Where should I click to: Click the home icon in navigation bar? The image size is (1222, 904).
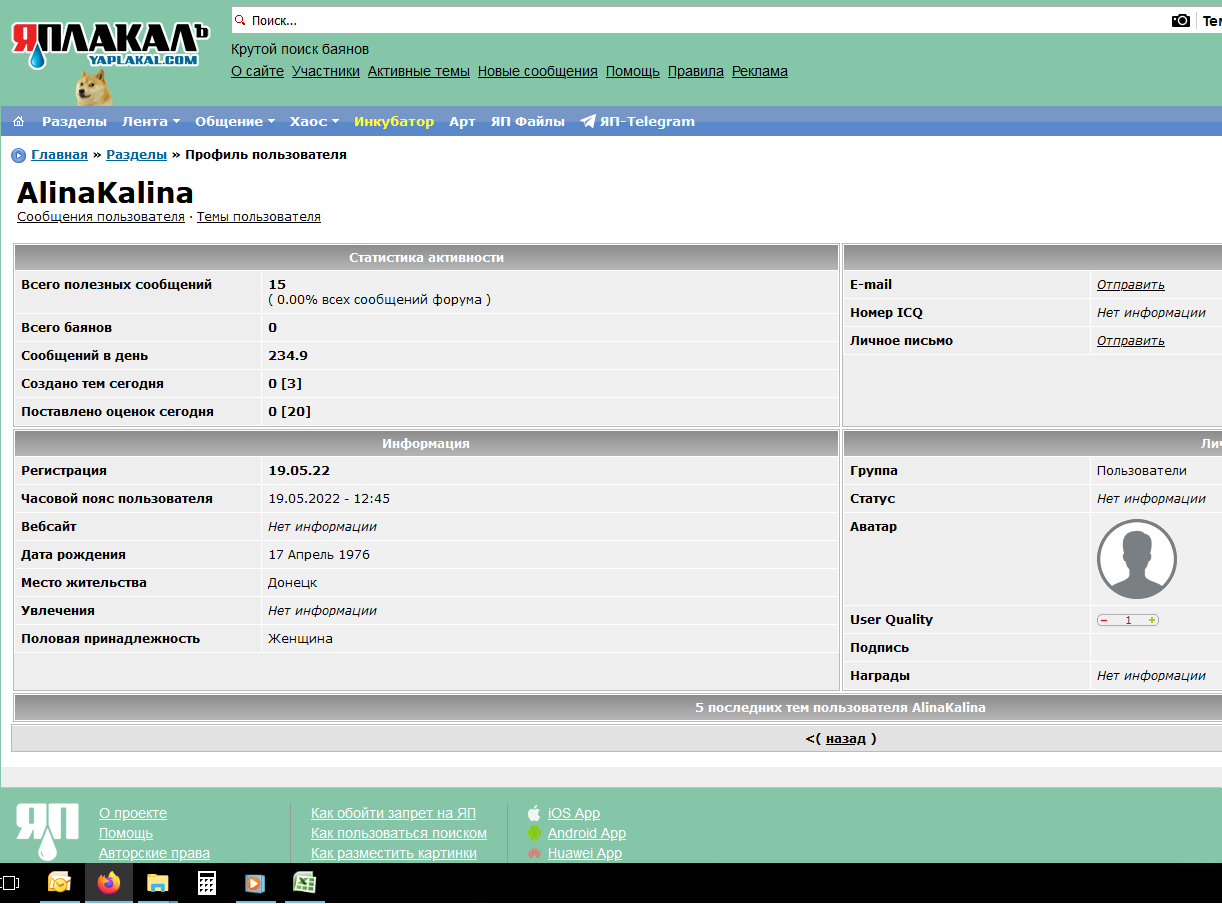[18, 121]
